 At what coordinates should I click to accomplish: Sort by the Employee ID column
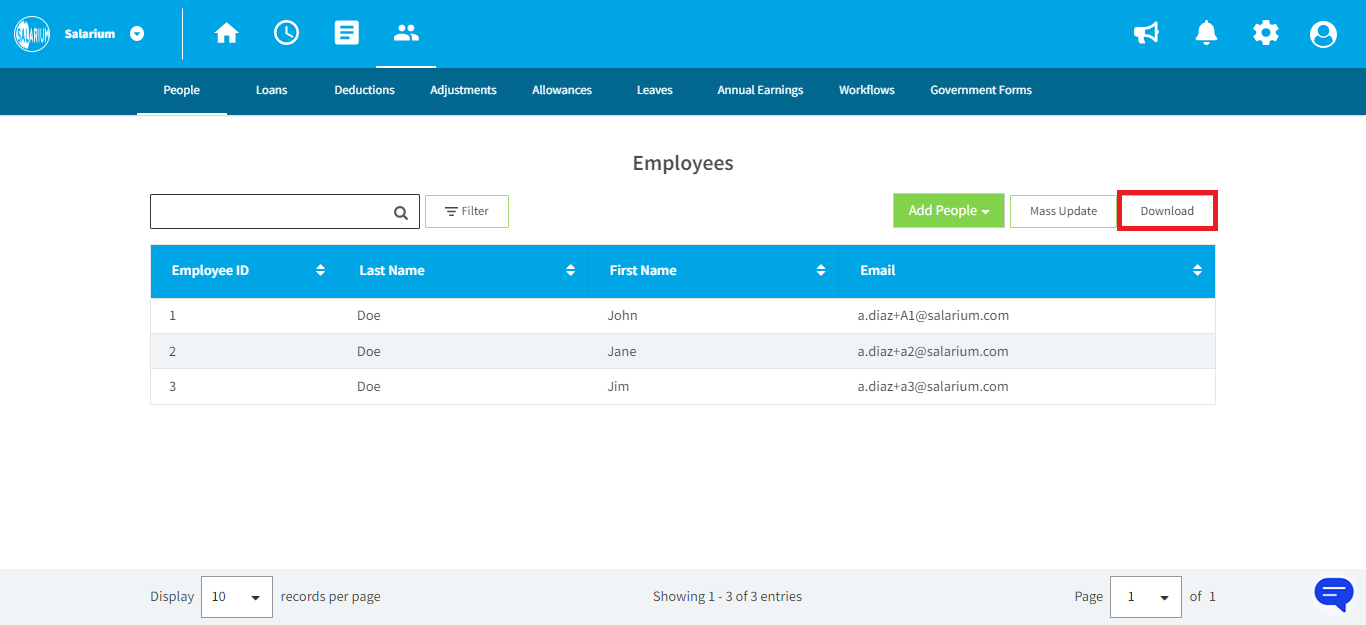pos(320,271)
